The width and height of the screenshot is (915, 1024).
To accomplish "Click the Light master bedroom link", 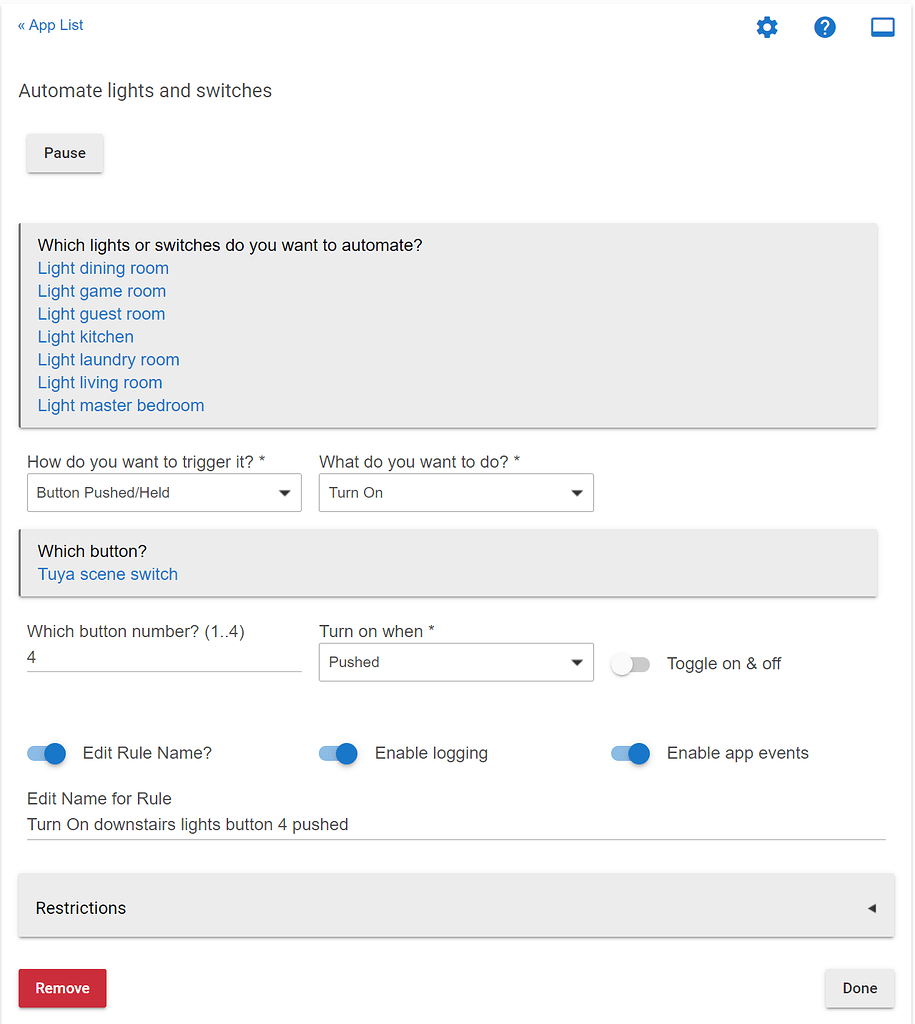I will point(121,405).
